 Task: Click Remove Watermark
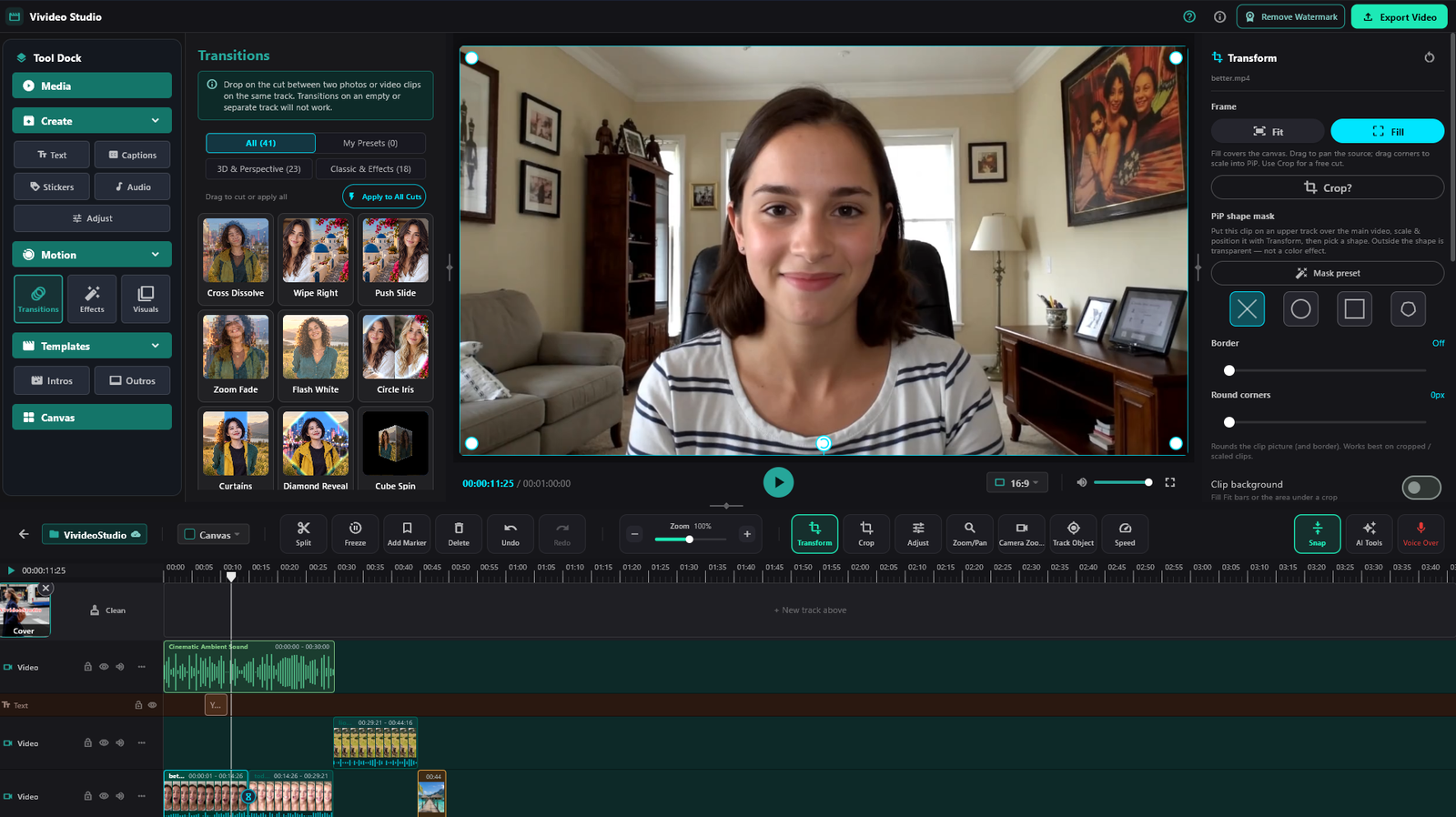[x=1290, y=16]
